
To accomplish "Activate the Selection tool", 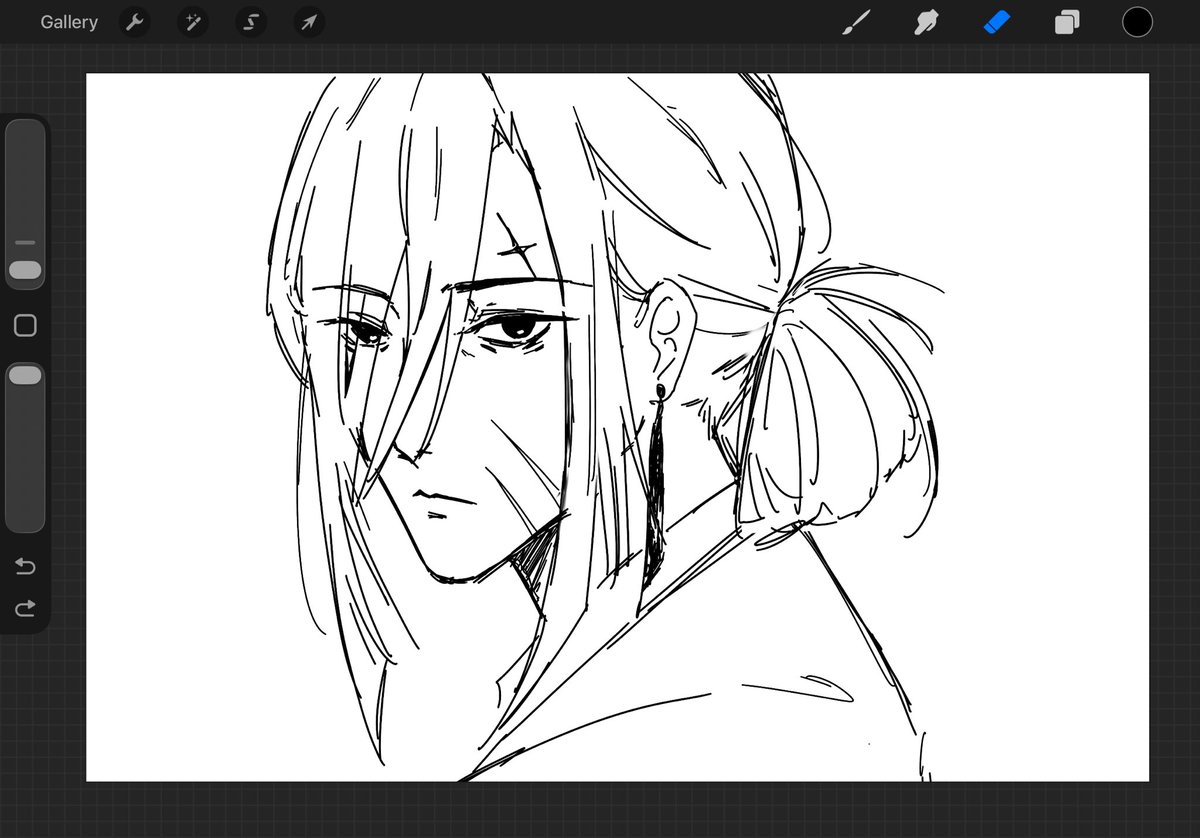I will [x=251, y=22].
